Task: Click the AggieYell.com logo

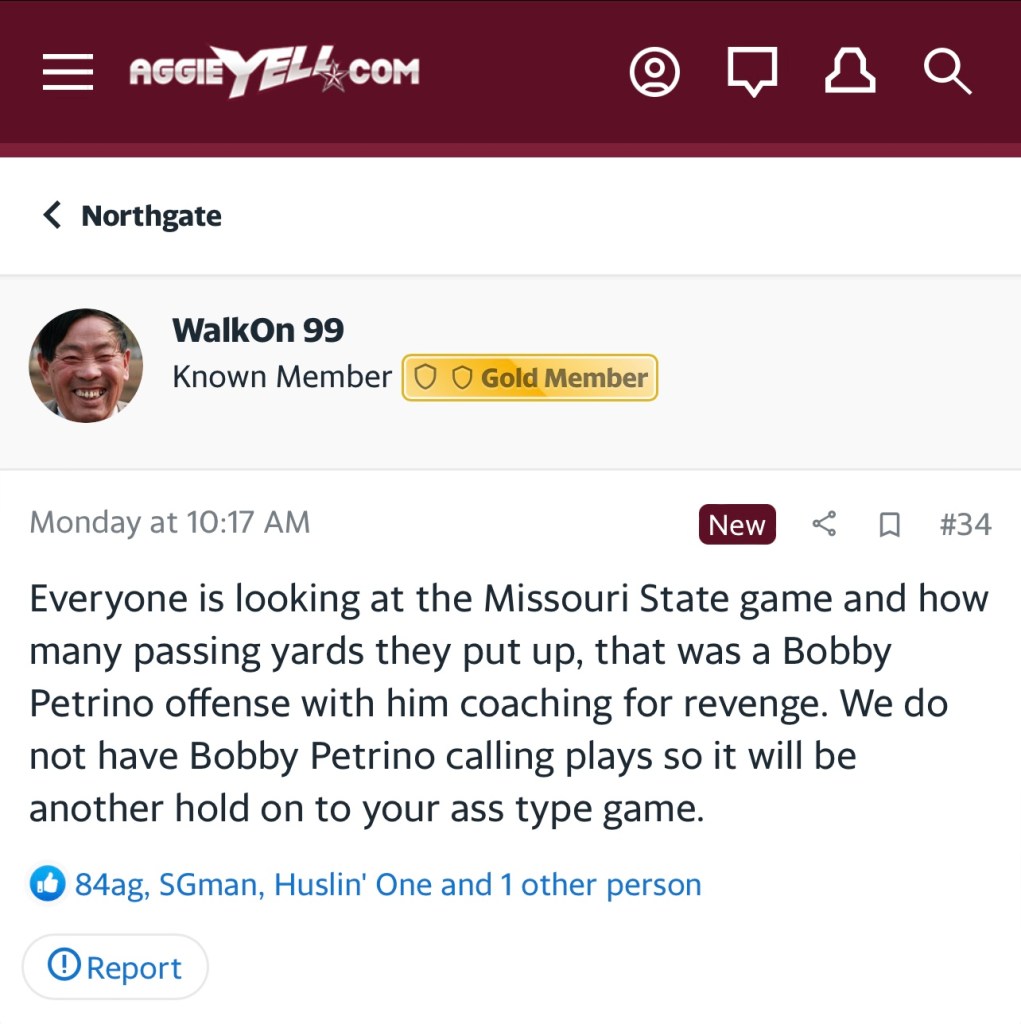Action: point(274,72)
